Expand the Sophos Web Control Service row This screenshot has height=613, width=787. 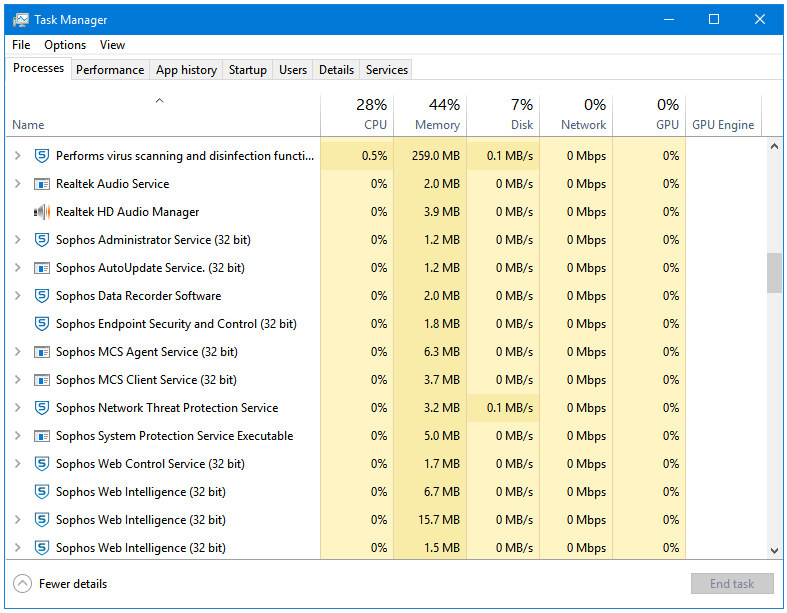click(x=18, y=464)
